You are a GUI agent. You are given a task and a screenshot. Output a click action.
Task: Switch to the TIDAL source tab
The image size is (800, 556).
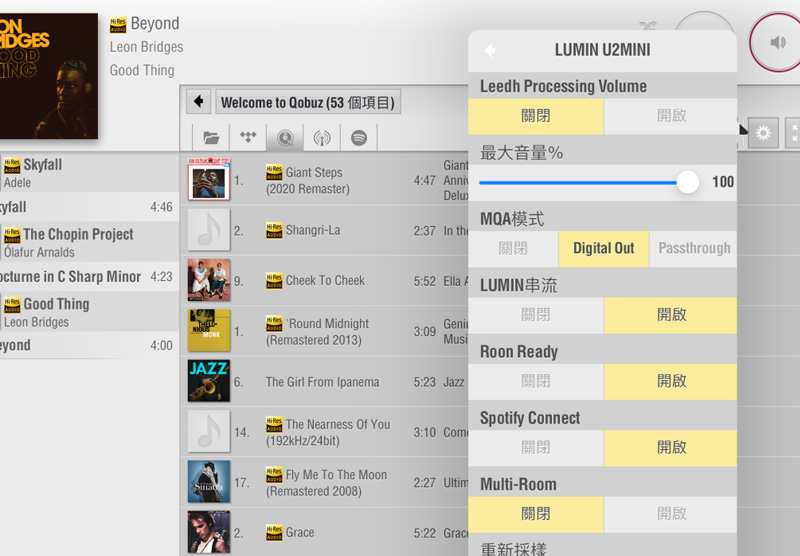[x=248, y=138]
